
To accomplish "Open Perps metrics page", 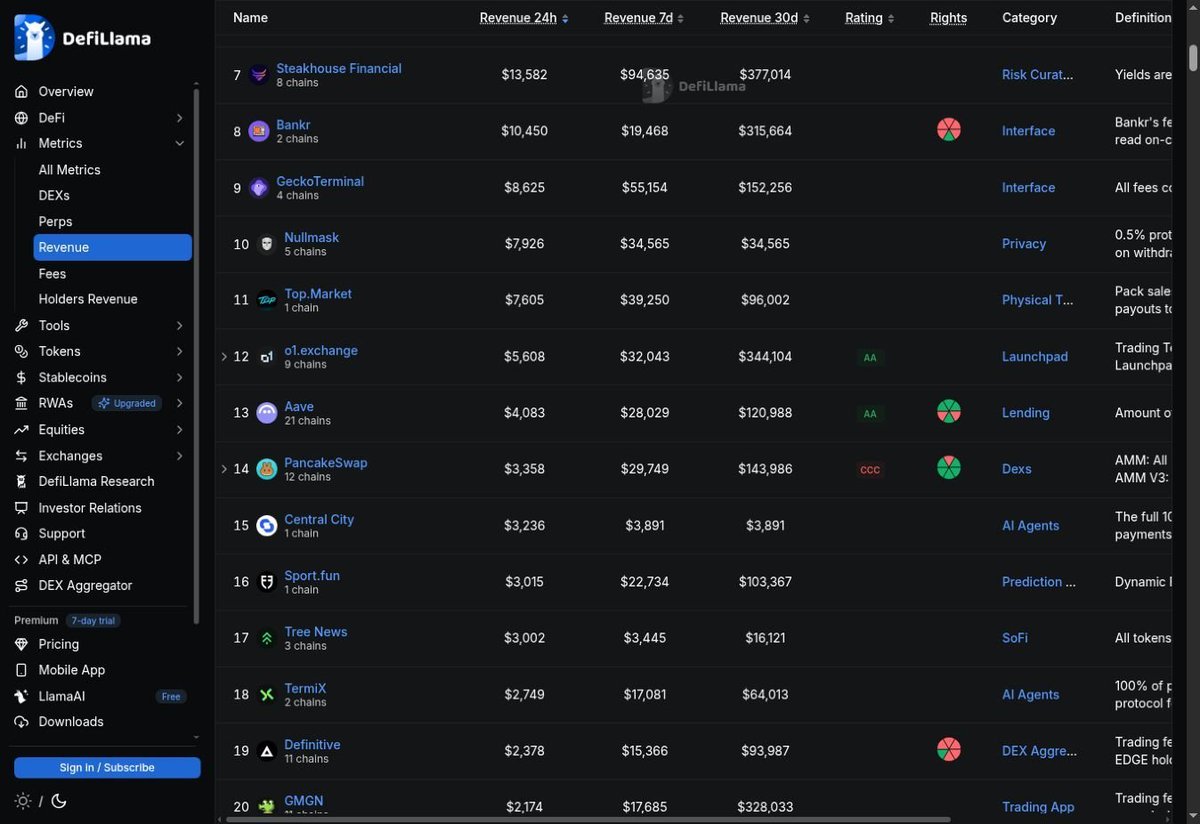I will (x=55, y=222).
